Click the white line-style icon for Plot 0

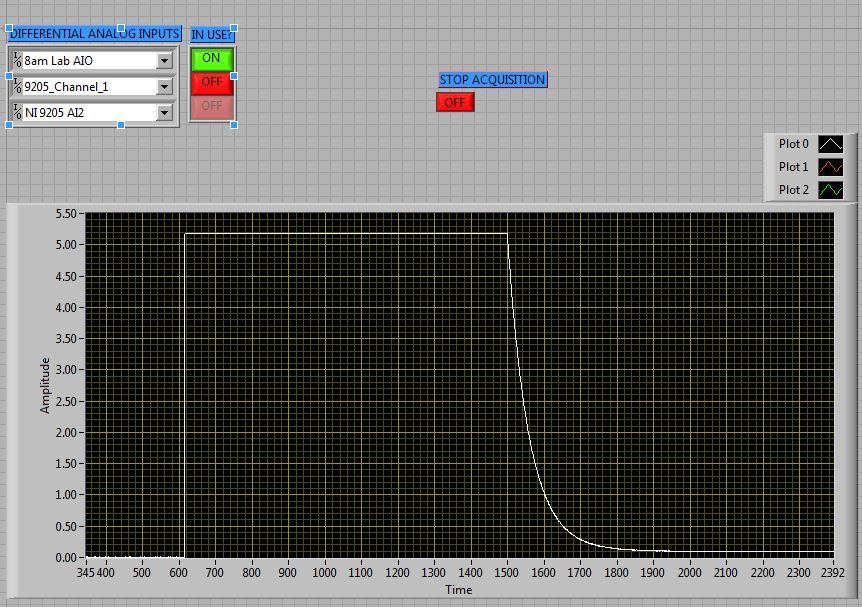coord(829,144)
